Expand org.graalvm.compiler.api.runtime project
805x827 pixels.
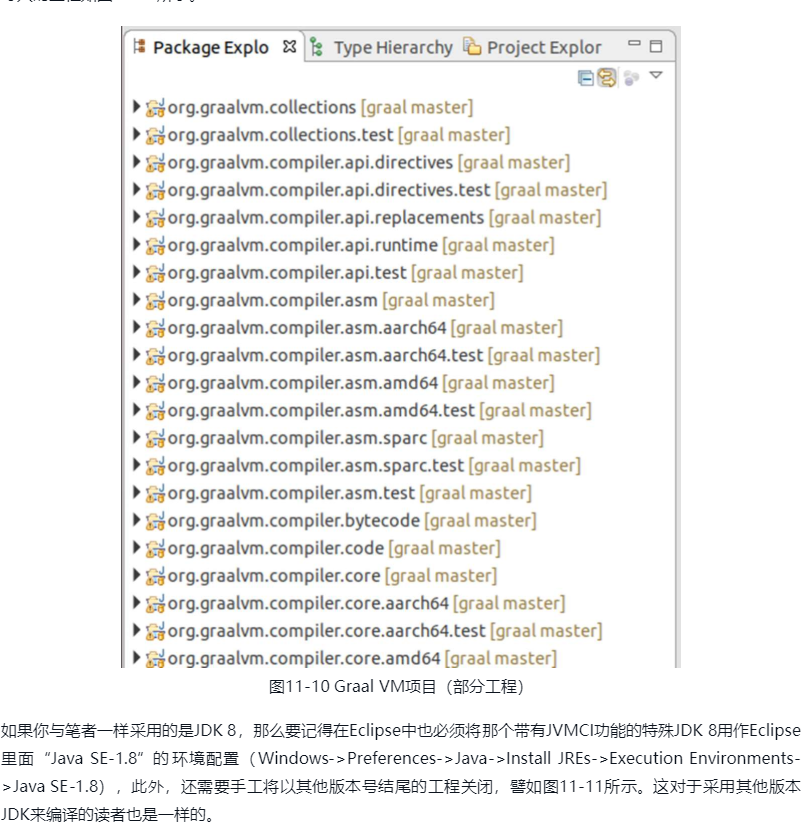(x=136, y=244)
